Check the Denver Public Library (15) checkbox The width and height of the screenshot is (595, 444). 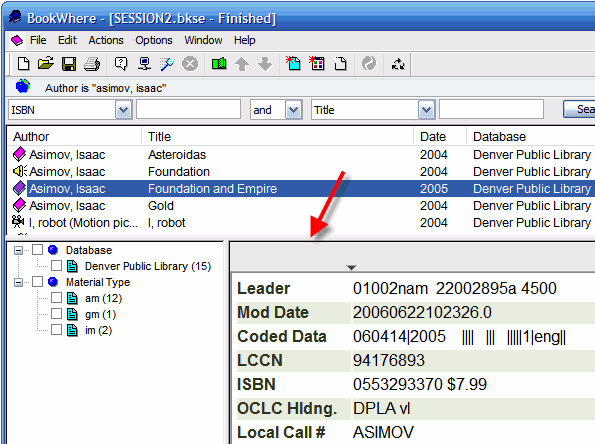coord(57,266)
